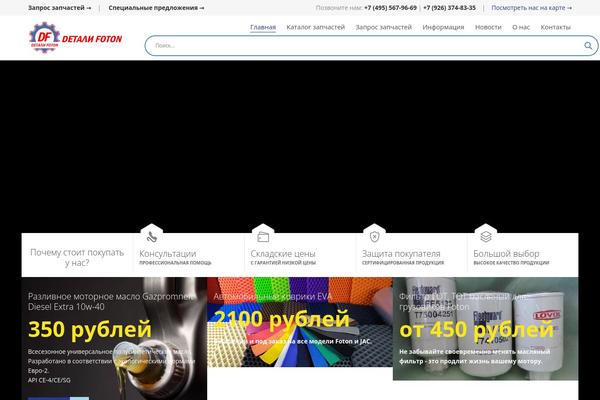The image size is (600, 400).
Task: Click the Защита покупателя heading
Action: click(x=401, y=253)
